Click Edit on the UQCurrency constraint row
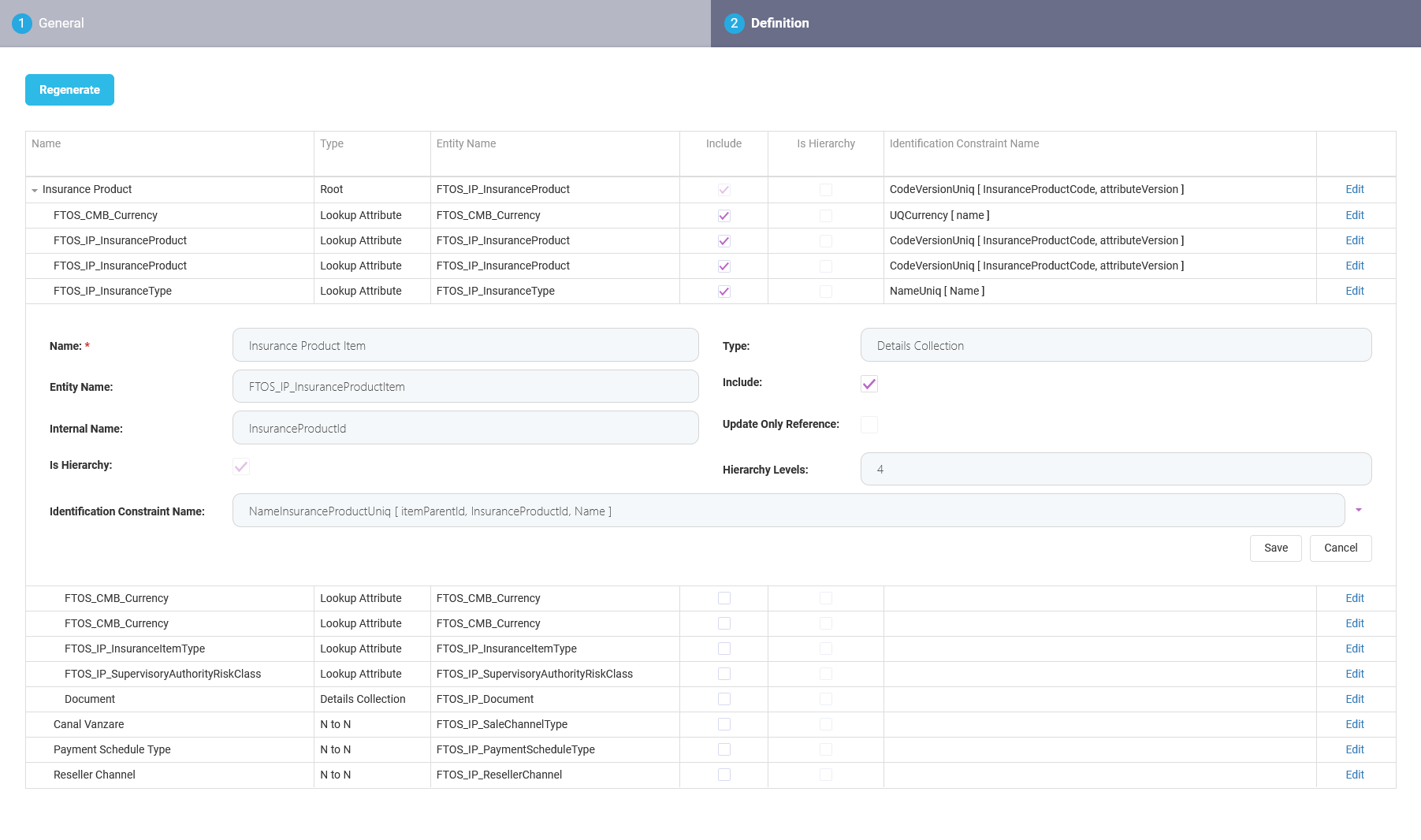The height and width of the screenshot is (840, 1421). [x=1354, y=215]
